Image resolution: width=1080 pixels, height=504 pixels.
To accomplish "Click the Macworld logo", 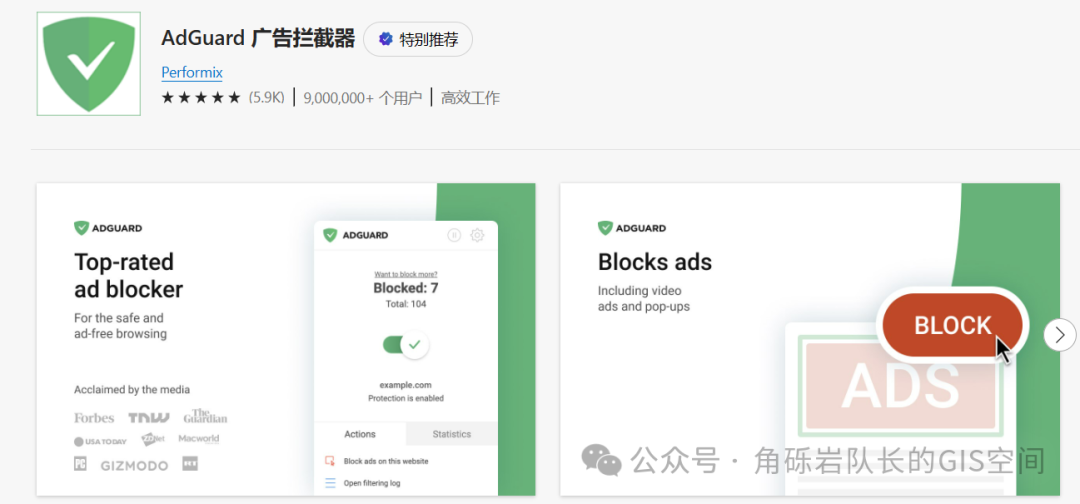I will pos(199,439).
